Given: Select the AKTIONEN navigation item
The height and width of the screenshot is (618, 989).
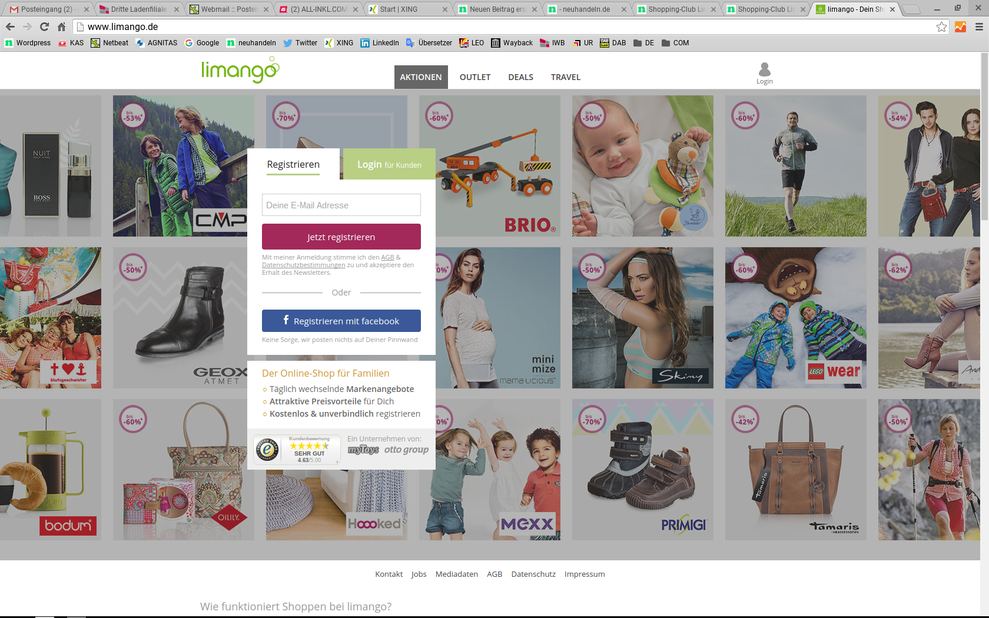Looking at the screenshot, I should (421, 77).
